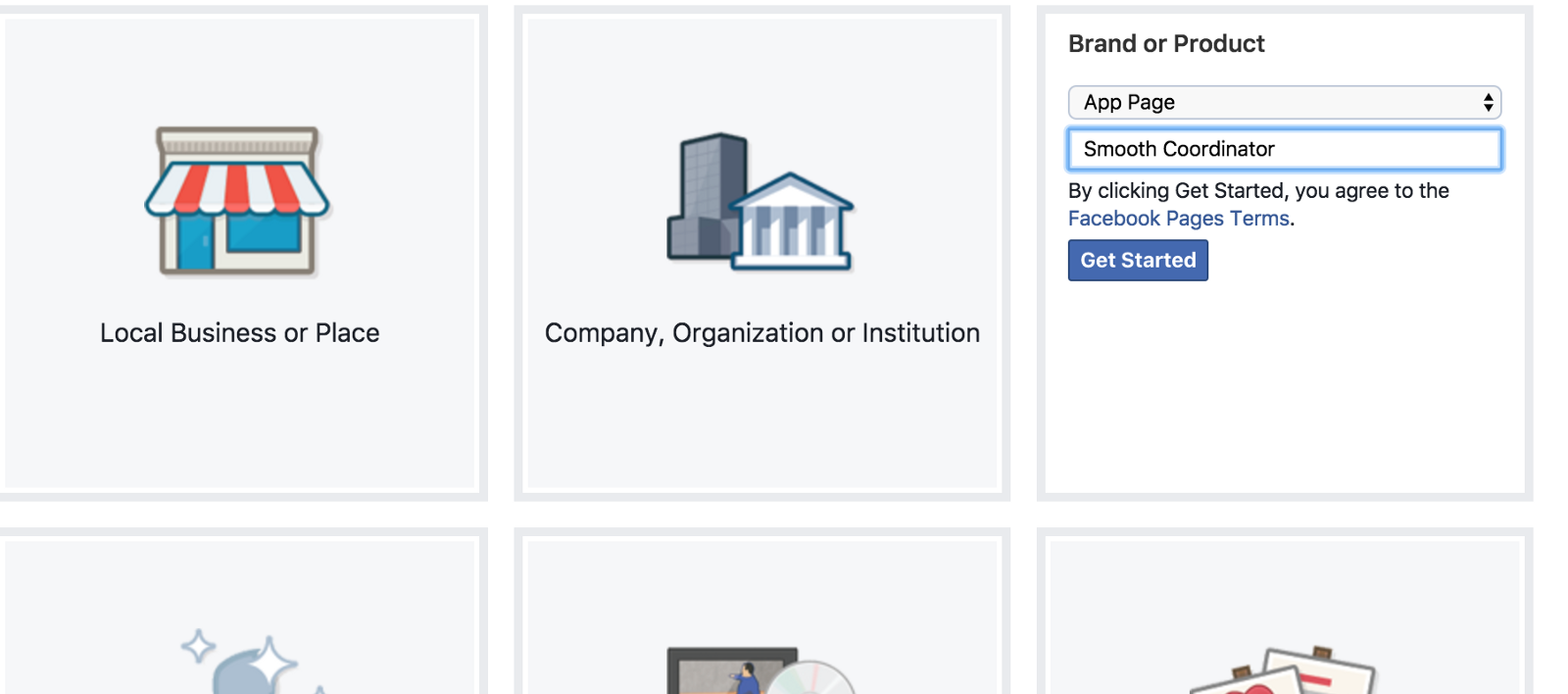Click the 'By clicking Get Started' agreement text
The height and width of the screenshot is (694, 1568).
[1258, 191]
